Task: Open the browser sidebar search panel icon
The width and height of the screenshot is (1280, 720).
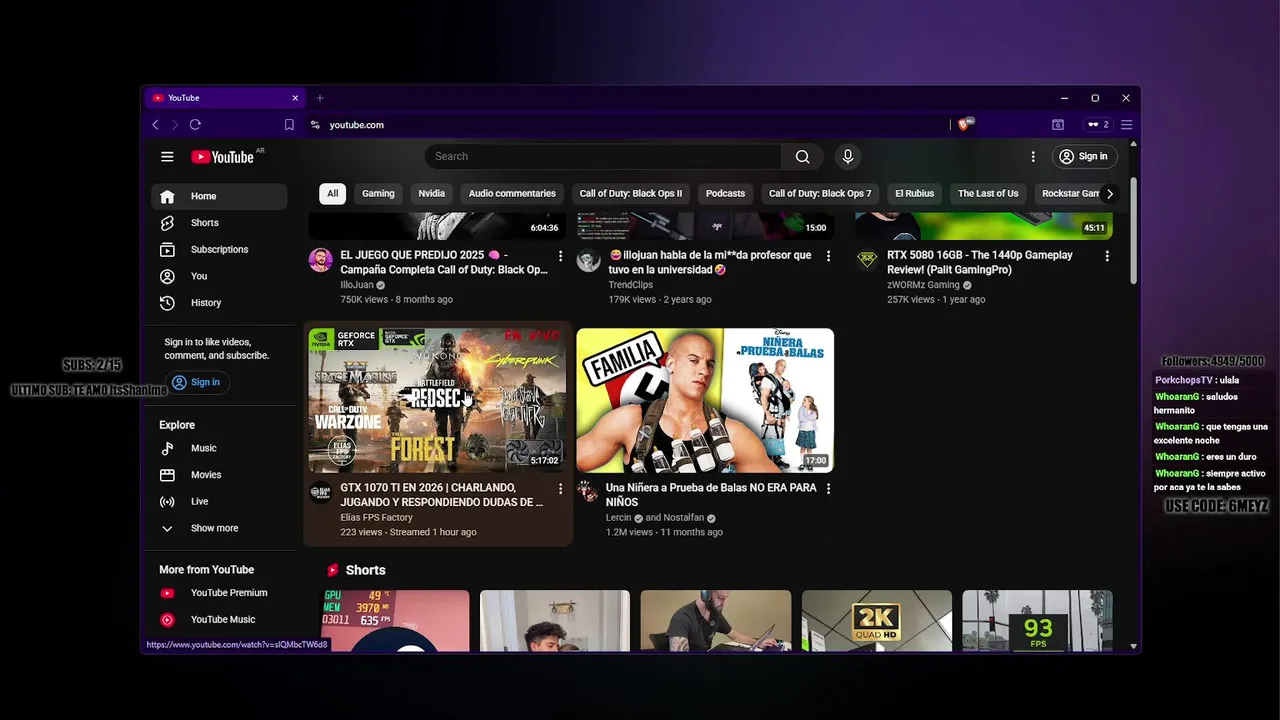Action: [x=1058, y=125]
